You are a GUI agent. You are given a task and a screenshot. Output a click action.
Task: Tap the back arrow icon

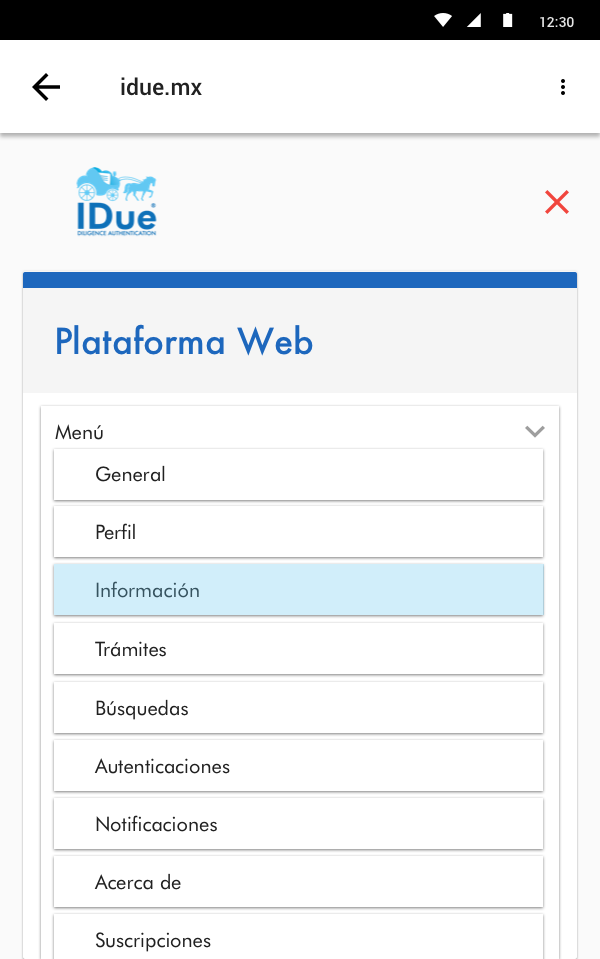click(x=46, y=87)
